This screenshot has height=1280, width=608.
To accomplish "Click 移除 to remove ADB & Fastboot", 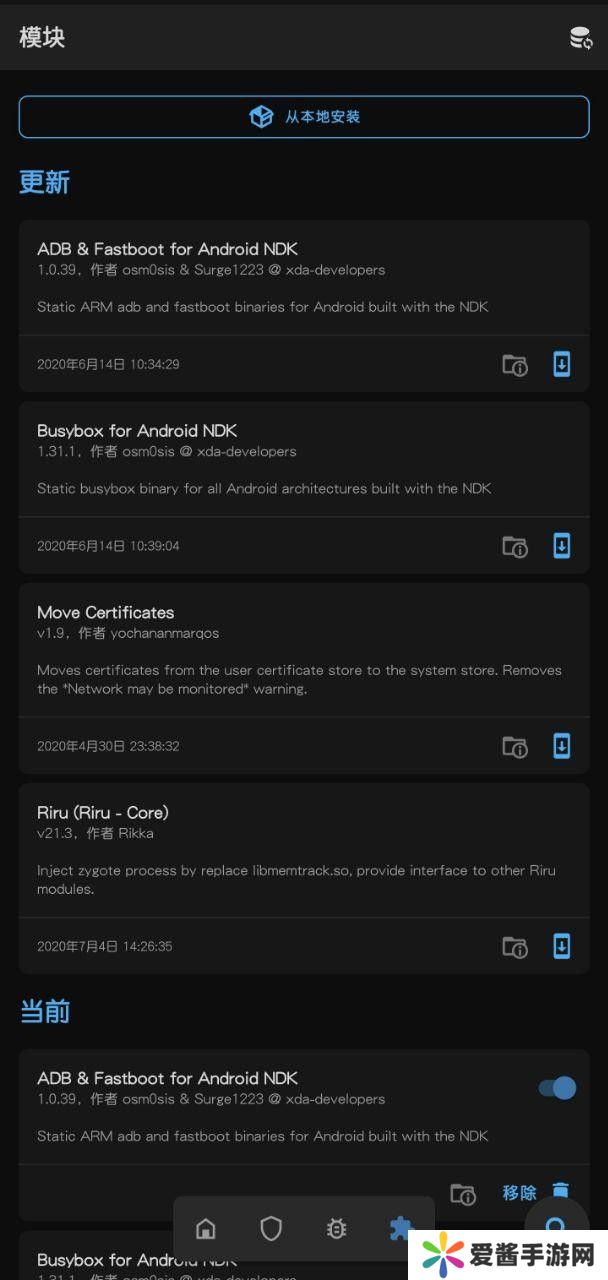I will click(520, 1192).
